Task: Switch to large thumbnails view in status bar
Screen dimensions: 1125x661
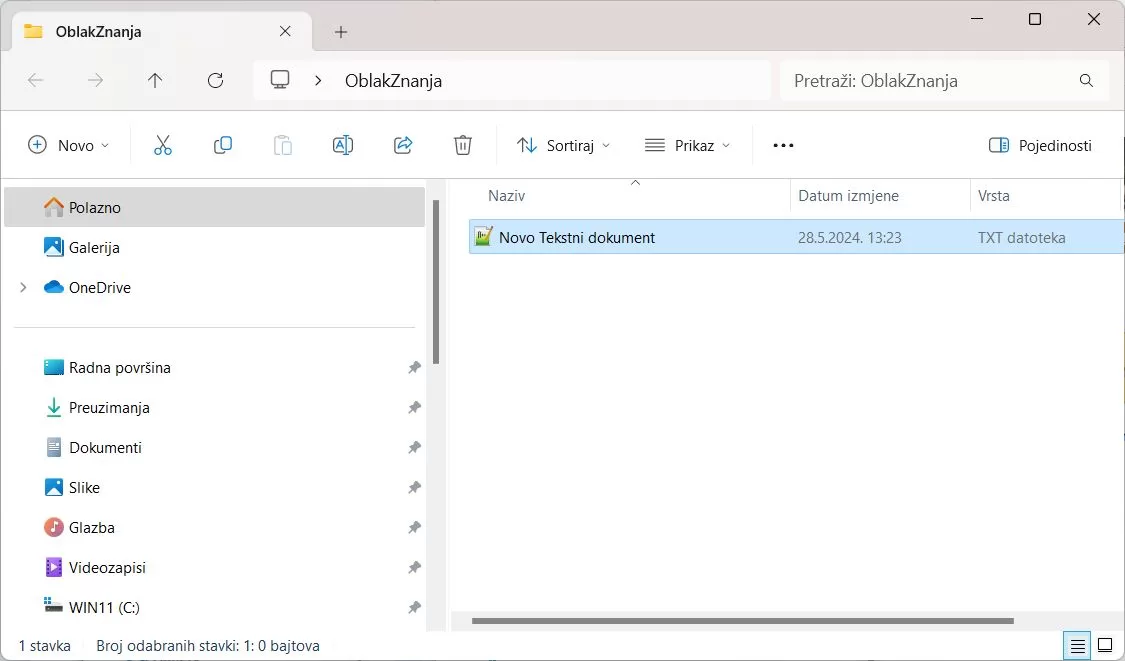Action: tap(1105, 646)
